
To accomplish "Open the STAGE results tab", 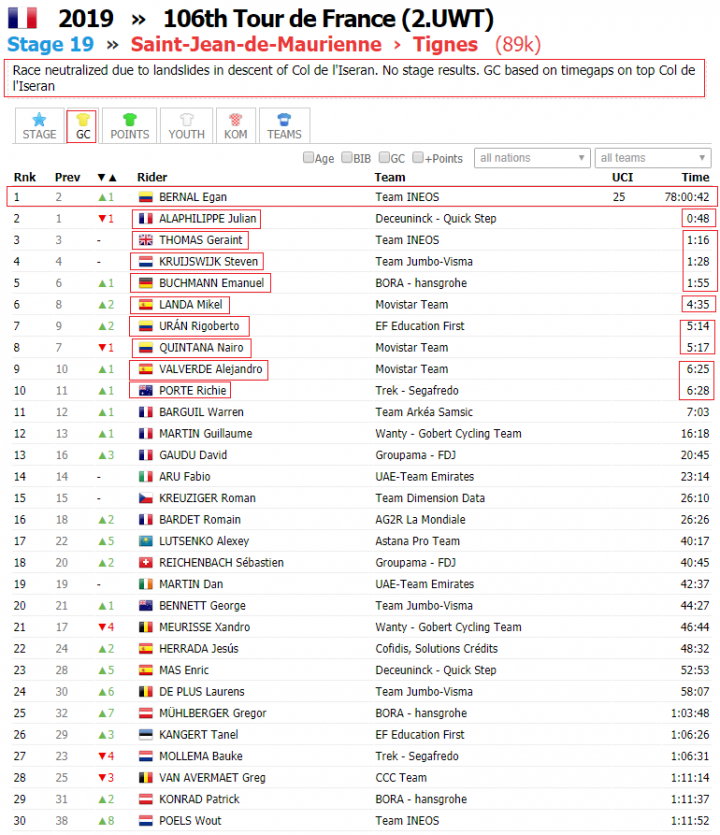I will coord(39,126).
